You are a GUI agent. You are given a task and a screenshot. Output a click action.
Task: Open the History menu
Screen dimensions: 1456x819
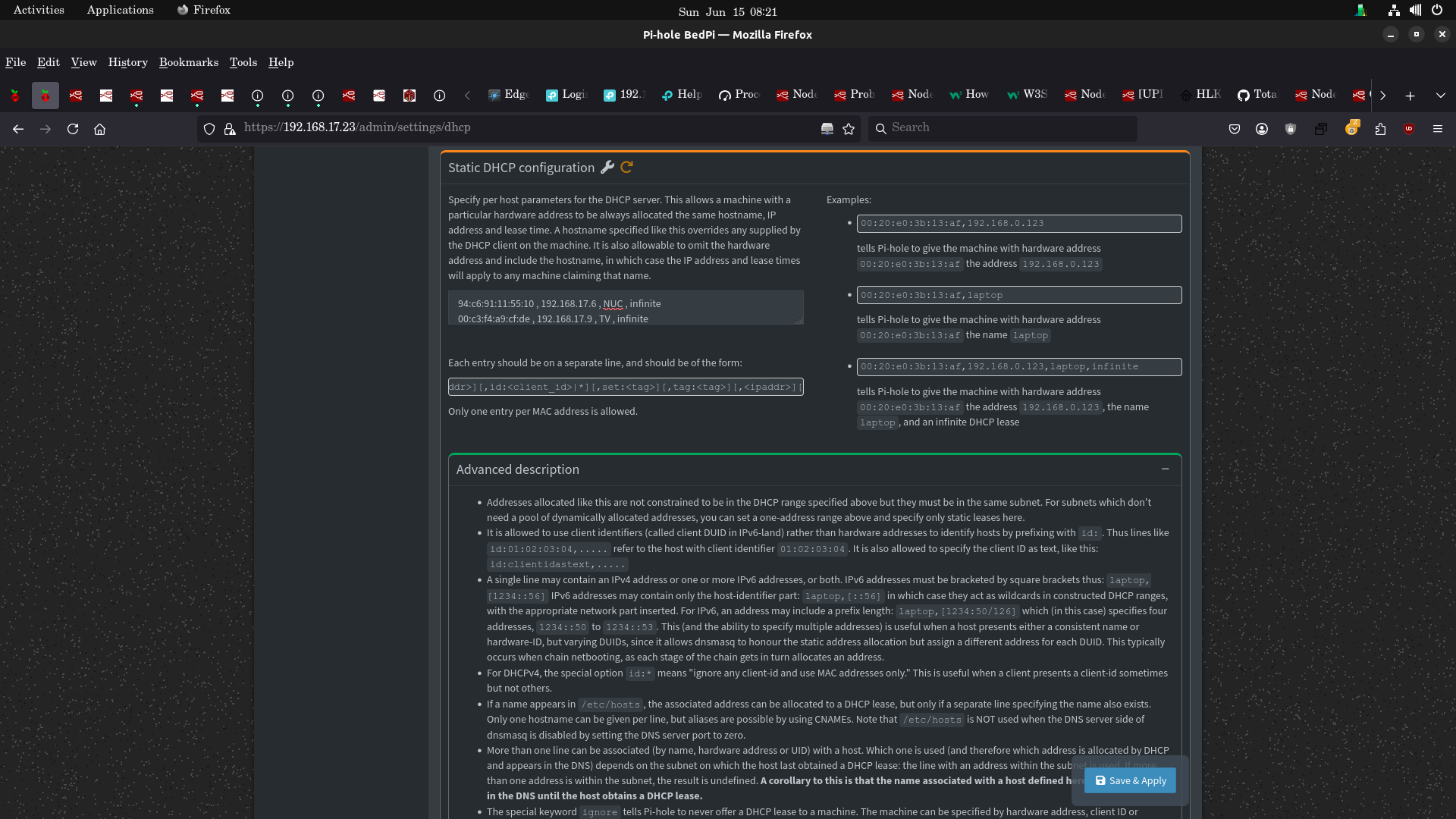click(x=127, y=62)
